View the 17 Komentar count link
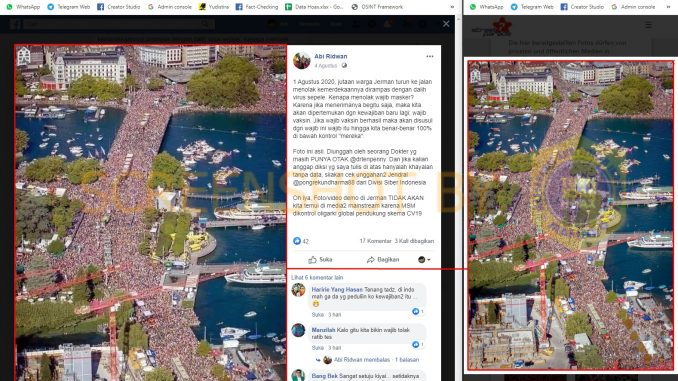The height and width of the screenshot is (381, 678). coord(375,241)
